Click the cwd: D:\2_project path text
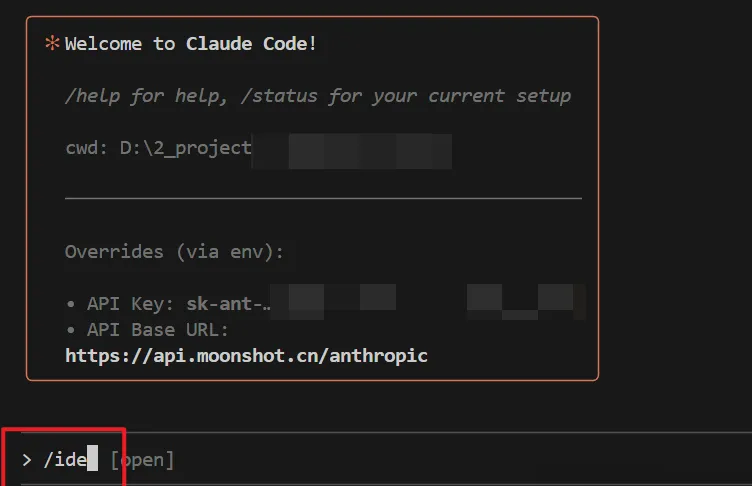The height and width of the screenshot is (486, 752). (158, 148)
